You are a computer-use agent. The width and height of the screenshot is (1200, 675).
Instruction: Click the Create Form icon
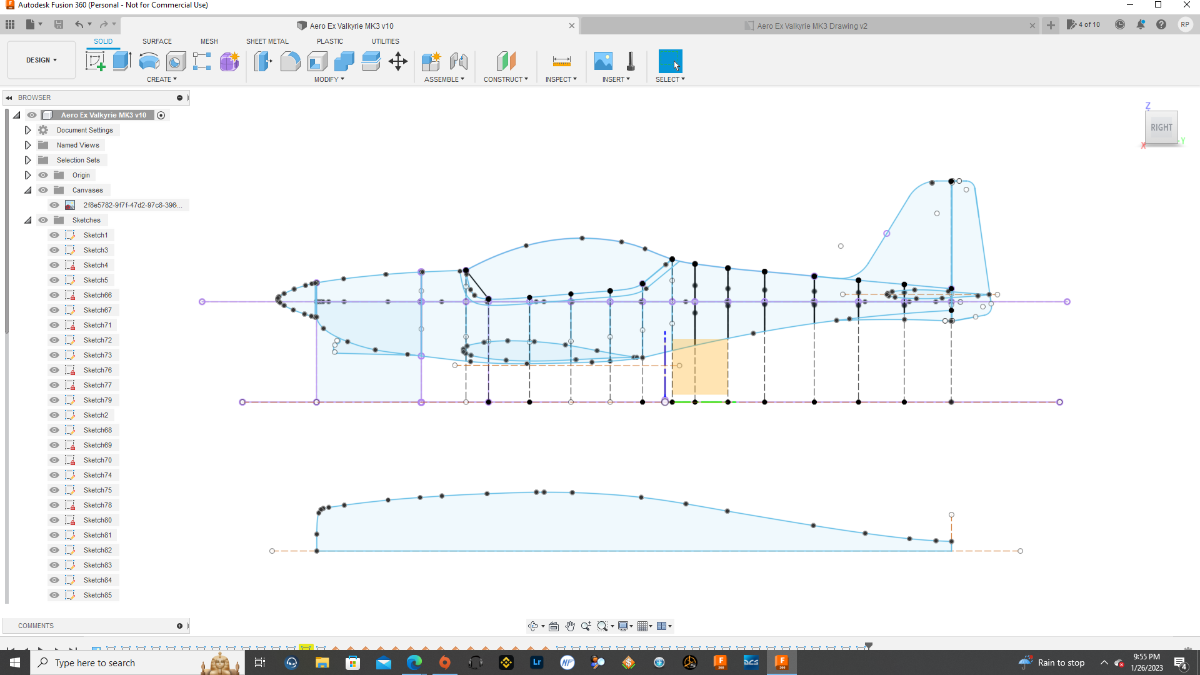(229, 61)
